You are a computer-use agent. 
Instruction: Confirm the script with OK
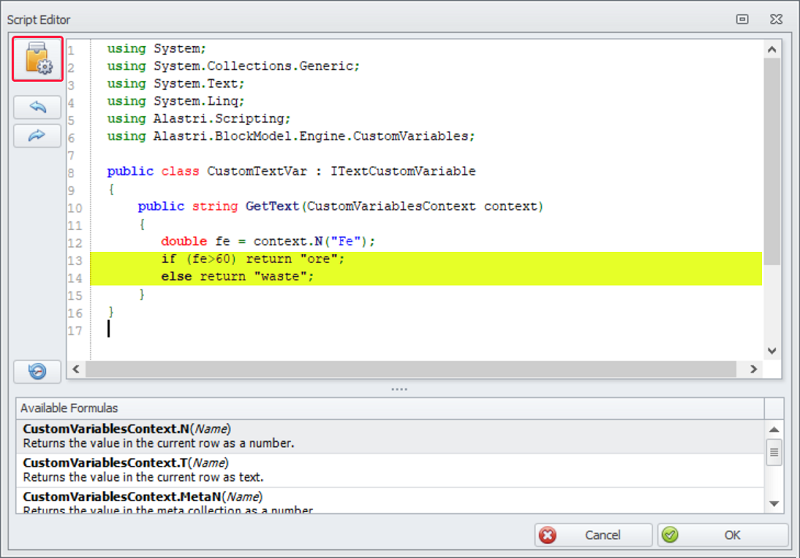pos(722,535)
